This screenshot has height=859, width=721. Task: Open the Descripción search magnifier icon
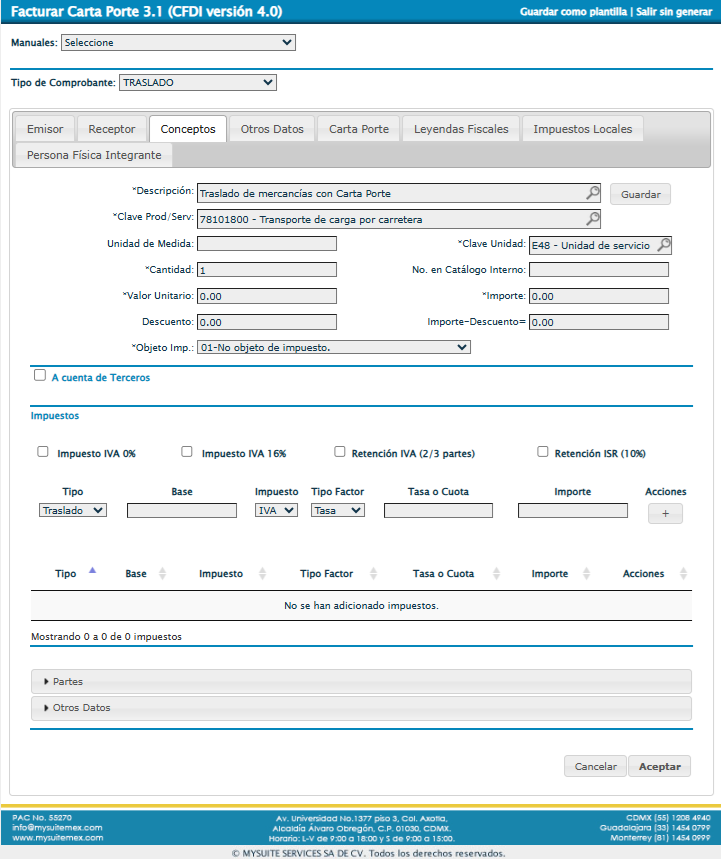click(x=593, y=193)
